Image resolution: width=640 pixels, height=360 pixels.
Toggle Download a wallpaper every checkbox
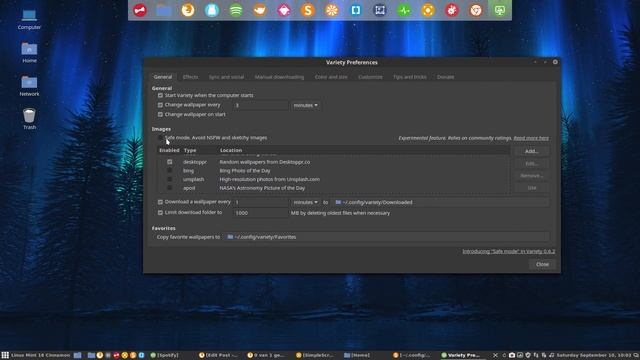click(160, 202)
